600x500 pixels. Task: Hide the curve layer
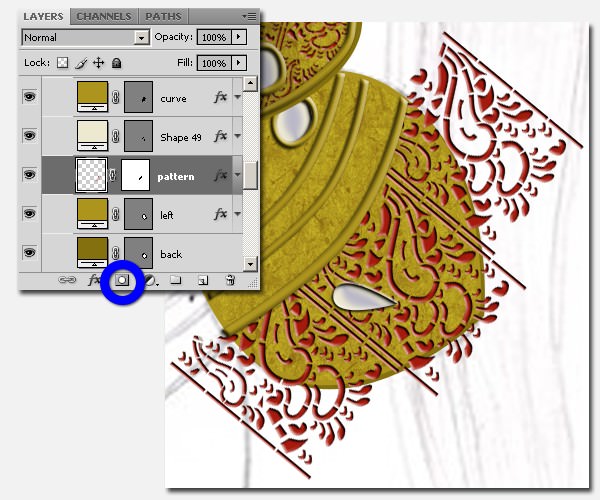click(x=29, y=96)
